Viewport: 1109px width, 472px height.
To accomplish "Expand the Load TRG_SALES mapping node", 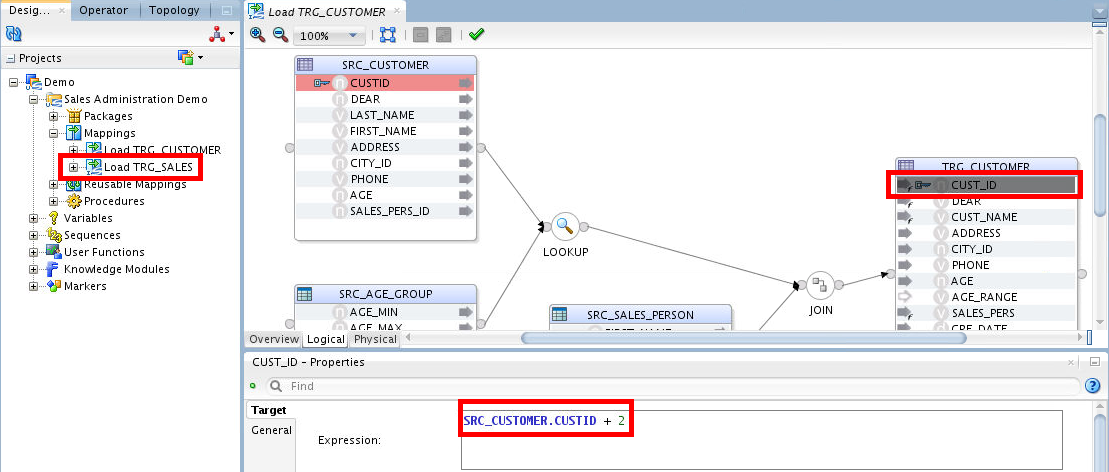I will tap(73, 167).
